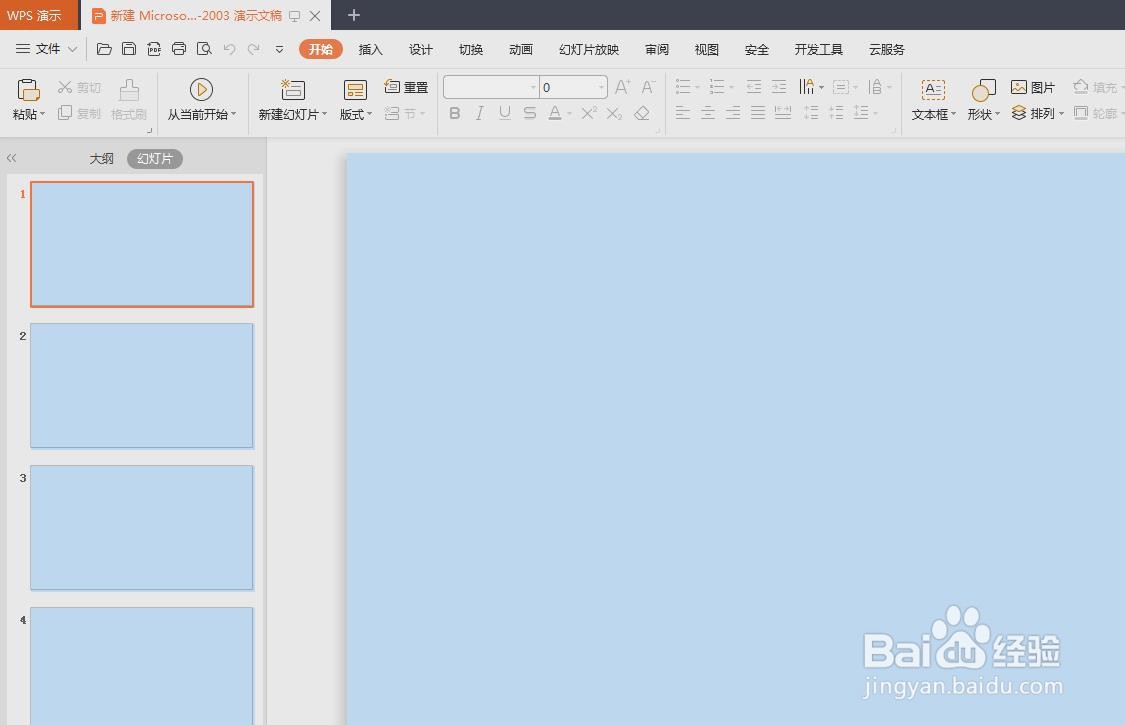Switch to the 插入 tab

[370, 49]
